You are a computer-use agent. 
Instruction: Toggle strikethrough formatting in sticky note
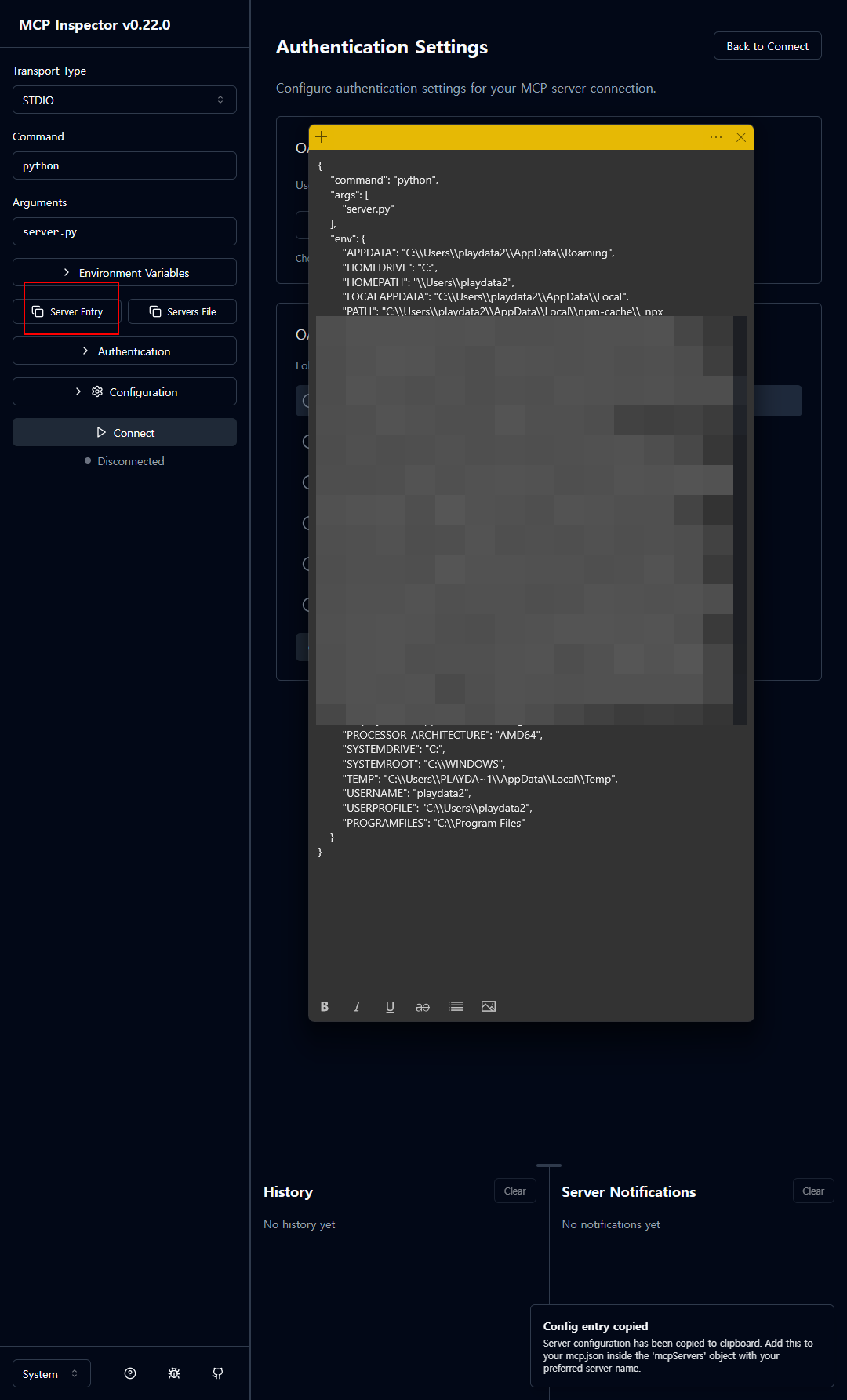point(423,1006)
